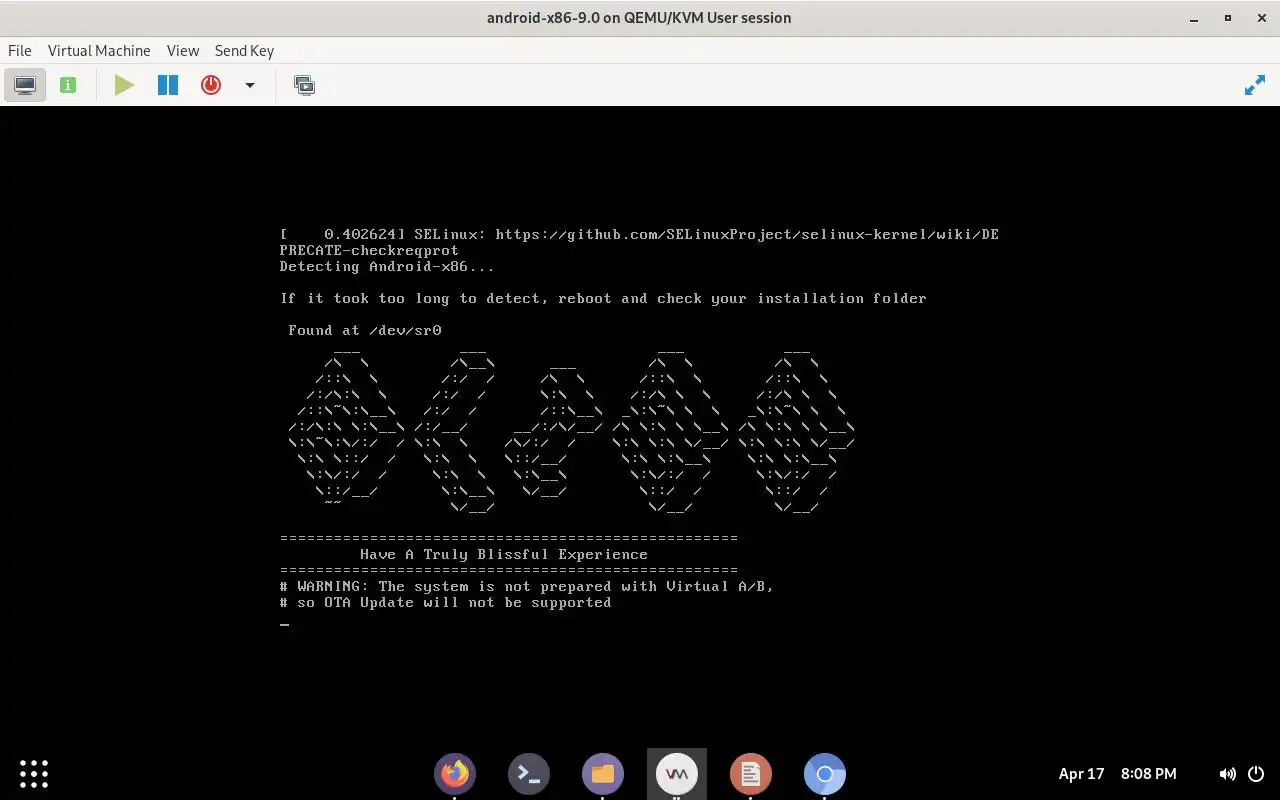Open the File menu

[19, 50]
